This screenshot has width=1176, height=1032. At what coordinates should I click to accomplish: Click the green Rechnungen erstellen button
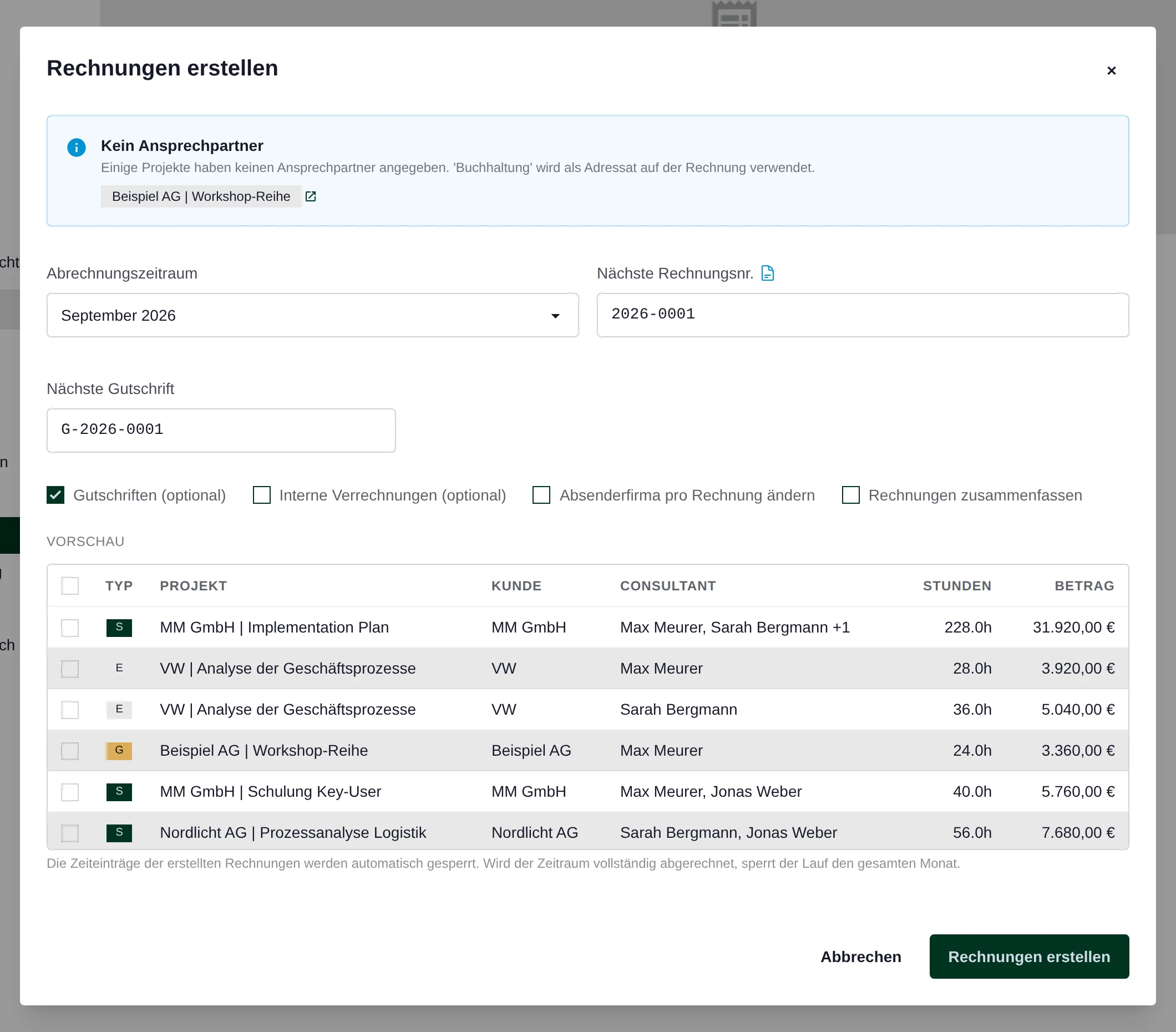tap(1028, 957)
